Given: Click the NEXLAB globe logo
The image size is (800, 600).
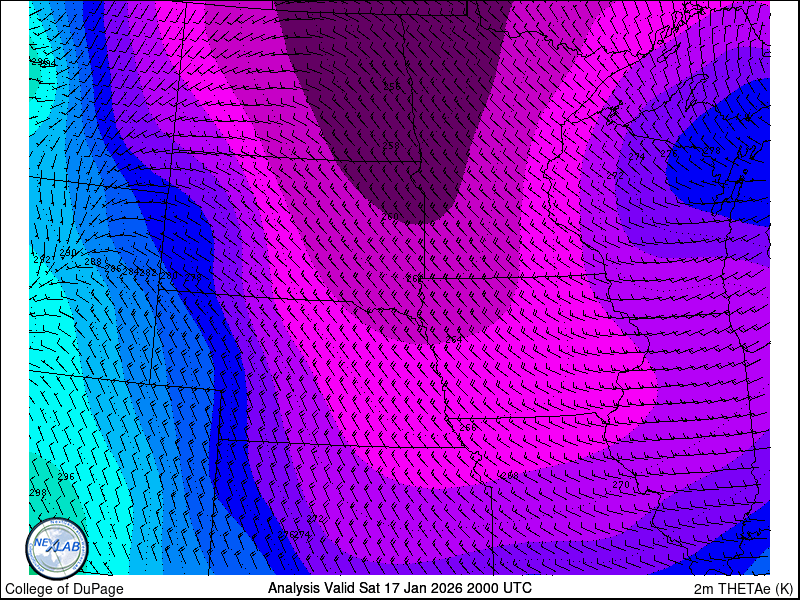Looking at the screenshot, I should 56,549.
